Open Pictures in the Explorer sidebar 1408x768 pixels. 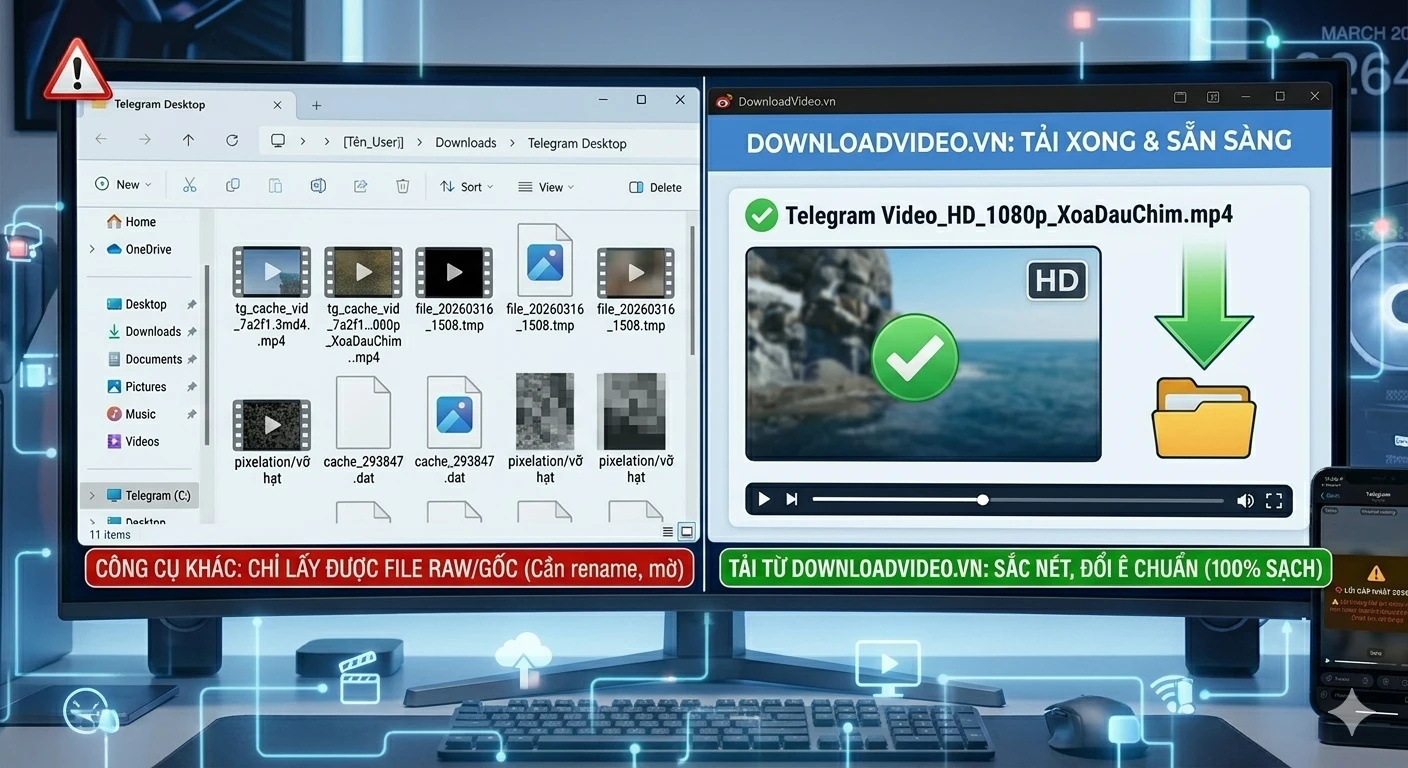tap(137, 386)
